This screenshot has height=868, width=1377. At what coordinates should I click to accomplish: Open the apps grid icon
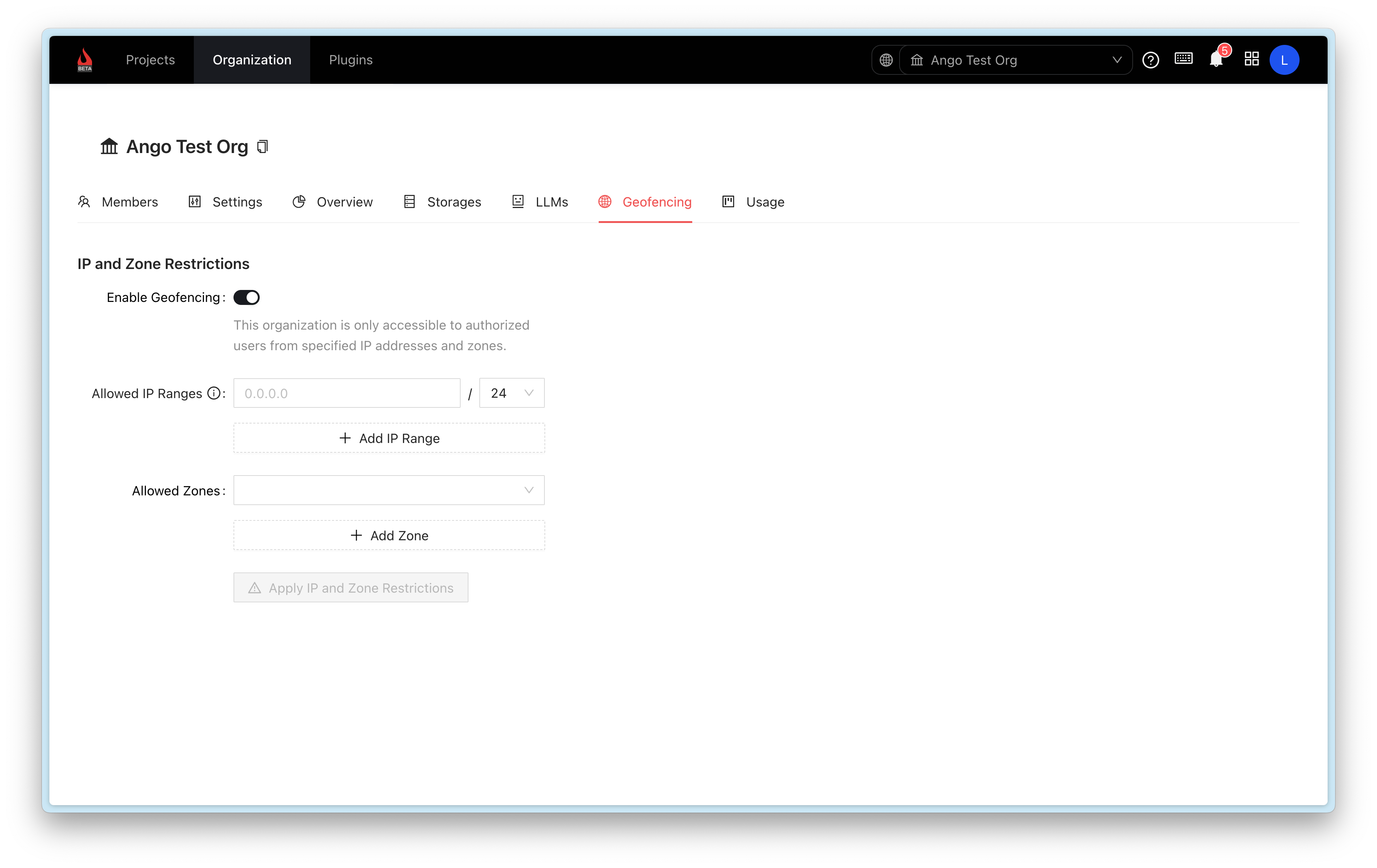pos(1251,59)
